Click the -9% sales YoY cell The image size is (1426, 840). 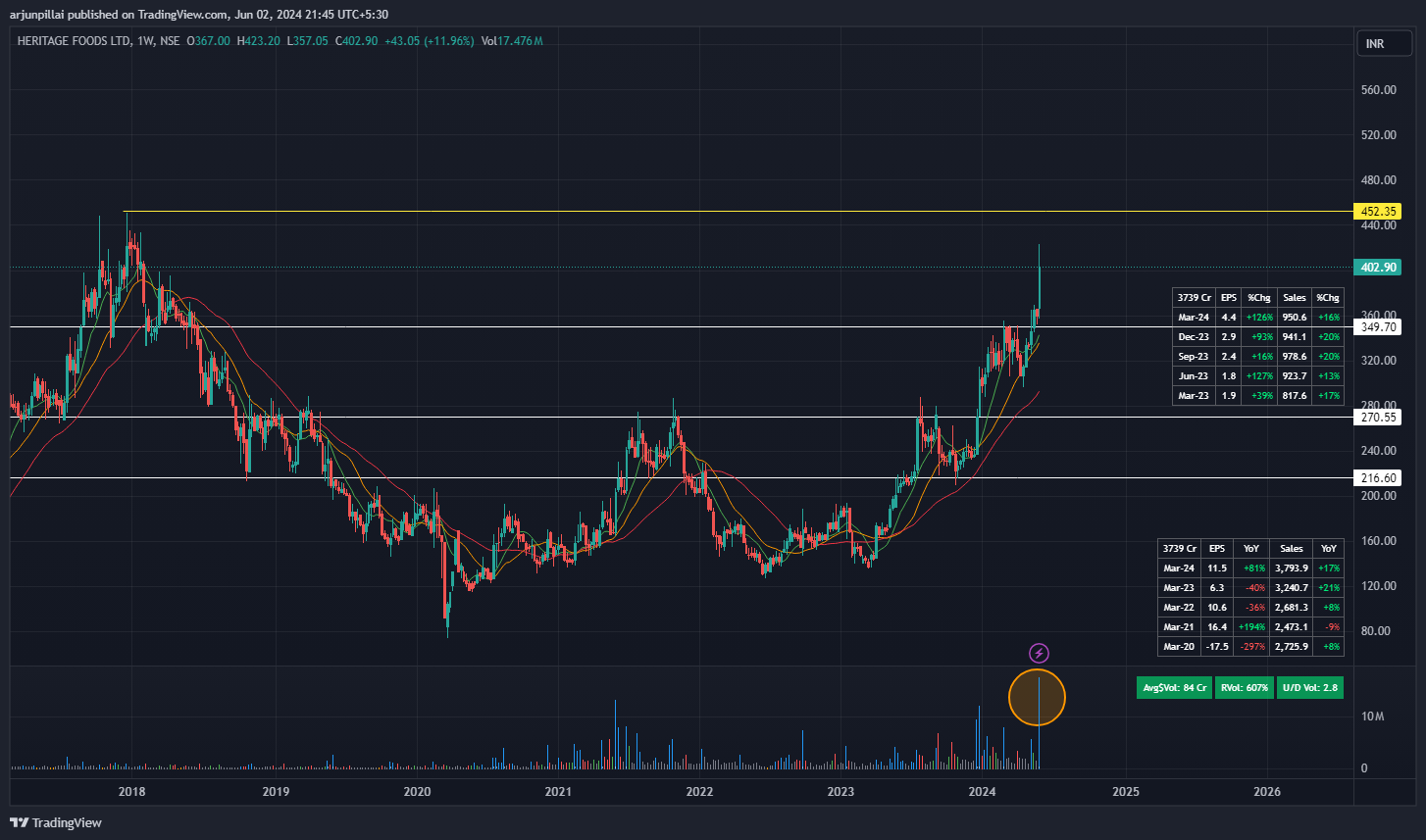[x=1329, y=627]
